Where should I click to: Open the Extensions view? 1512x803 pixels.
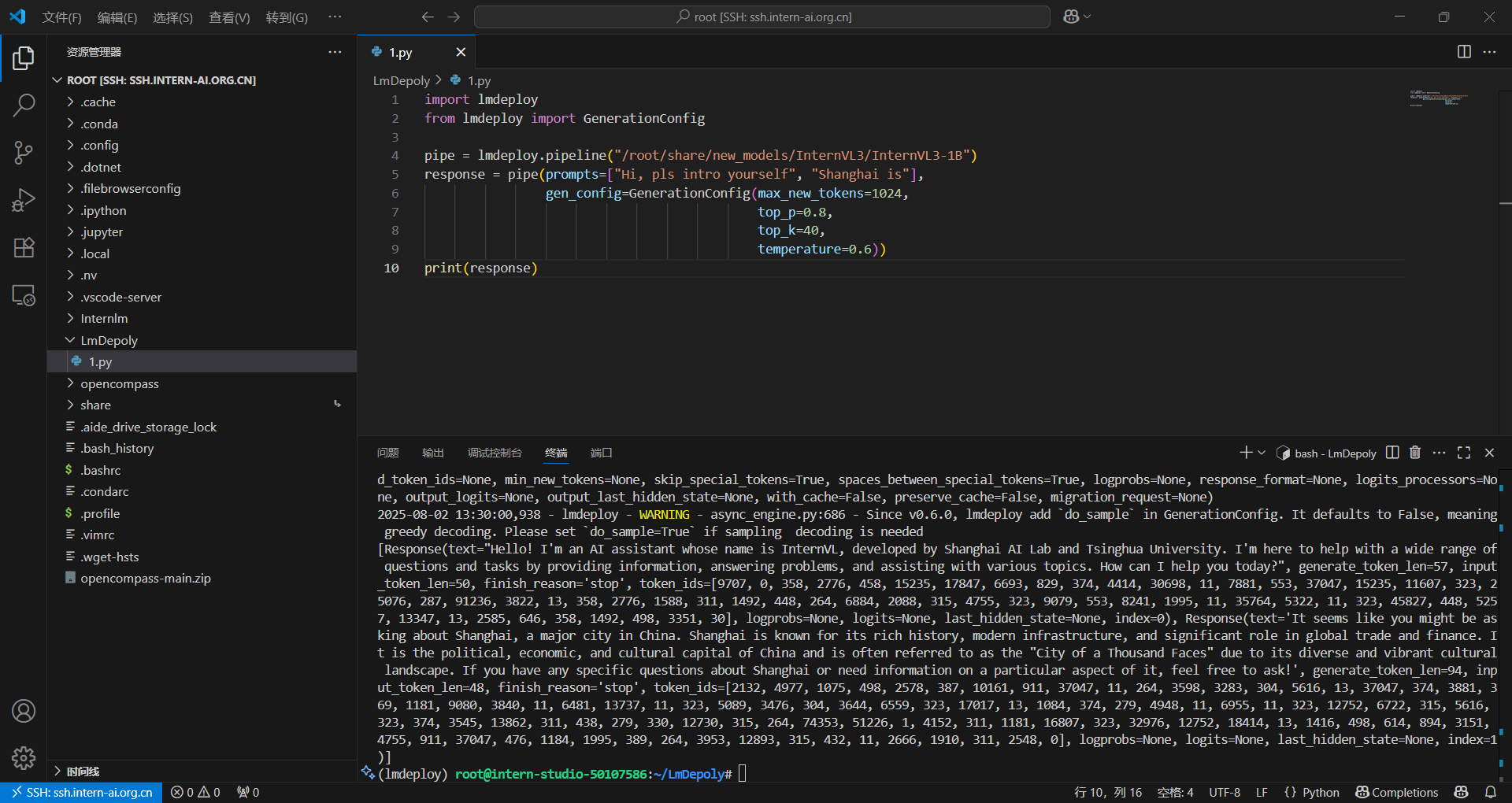tap(24, 247)
